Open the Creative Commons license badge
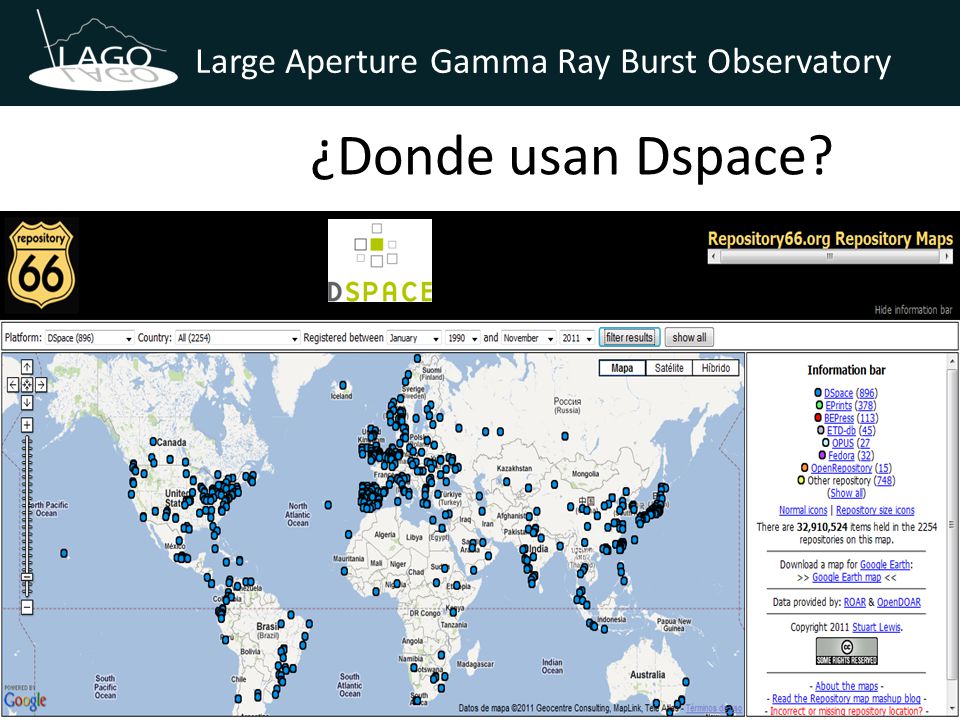This screenshot has height=720, width=960. coord(847,651)
